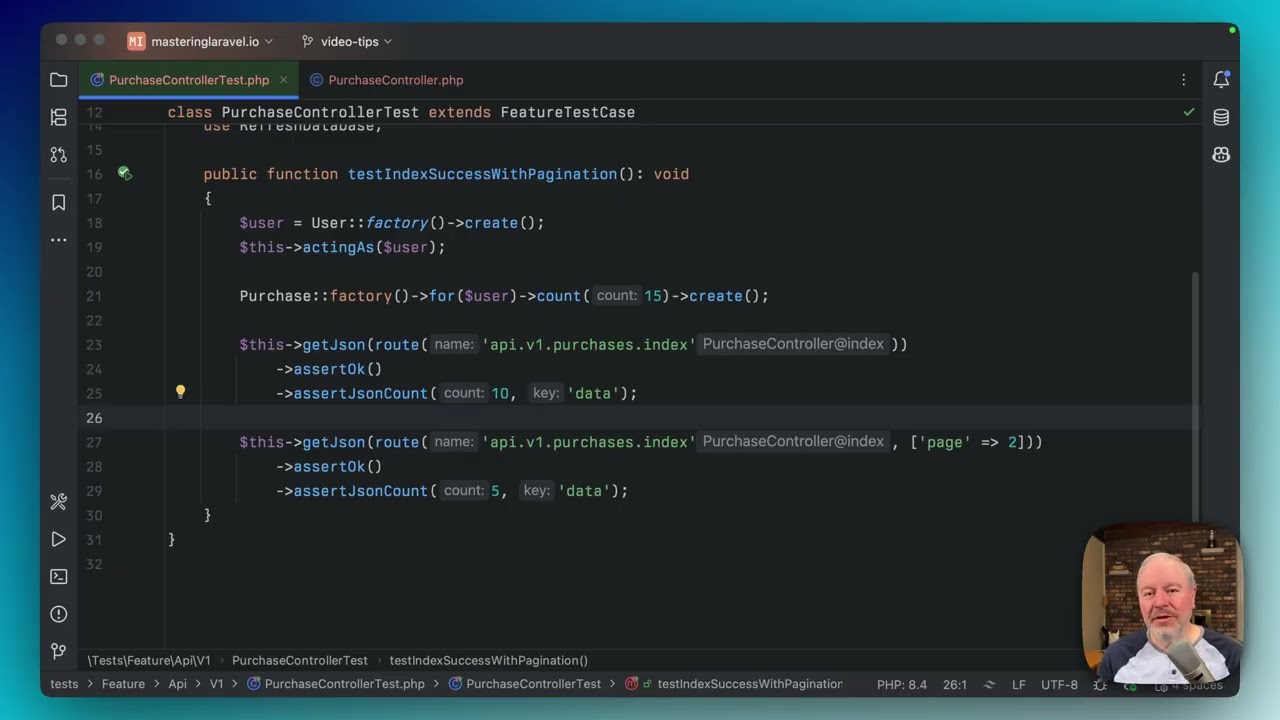Place the cursor on empty line 26

click(640, 418)
